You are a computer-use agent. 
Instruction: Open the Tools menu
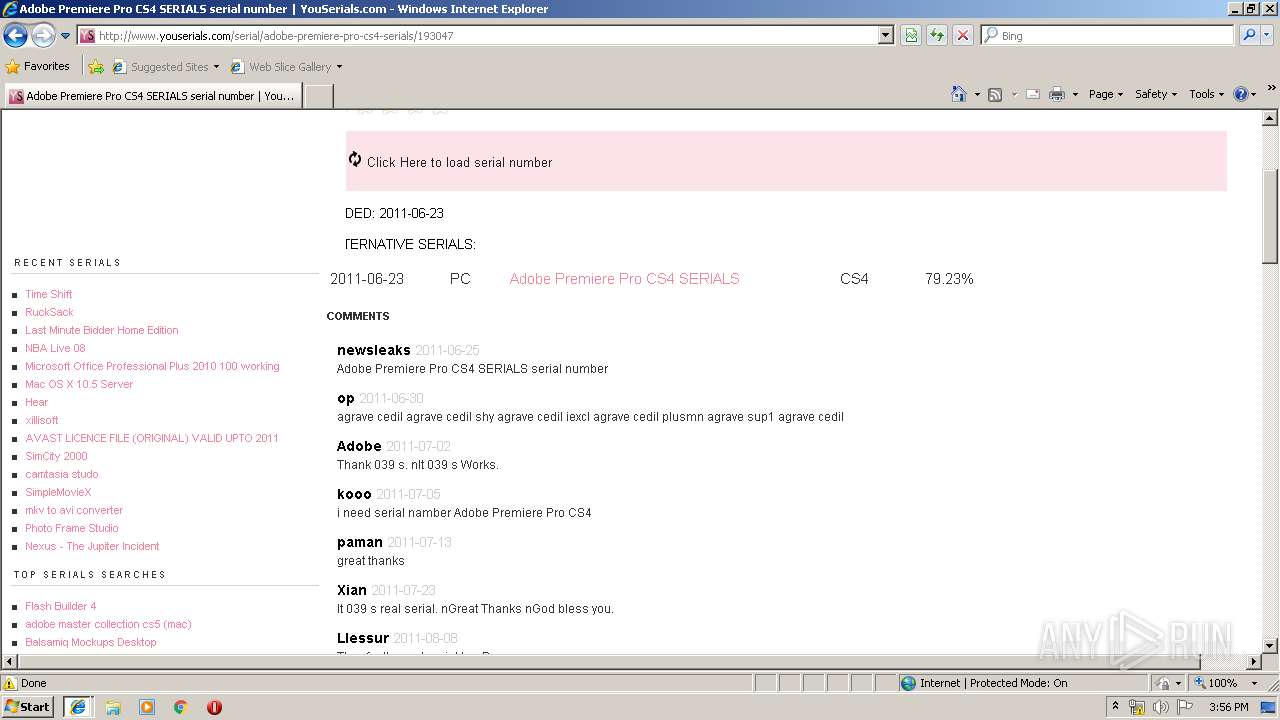[1207, 94]
